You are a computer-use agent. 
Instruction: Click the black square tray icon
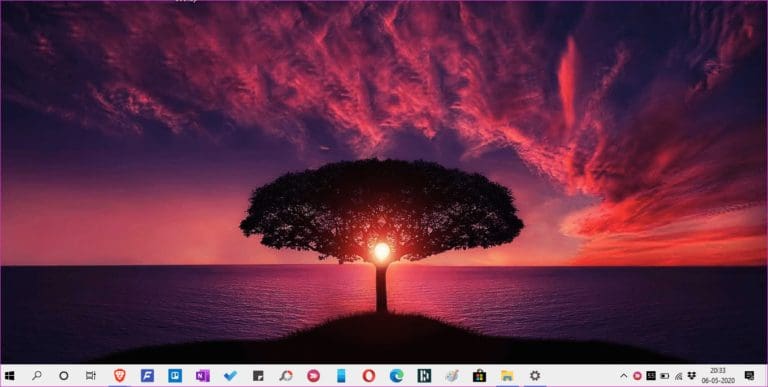point(651,376)
